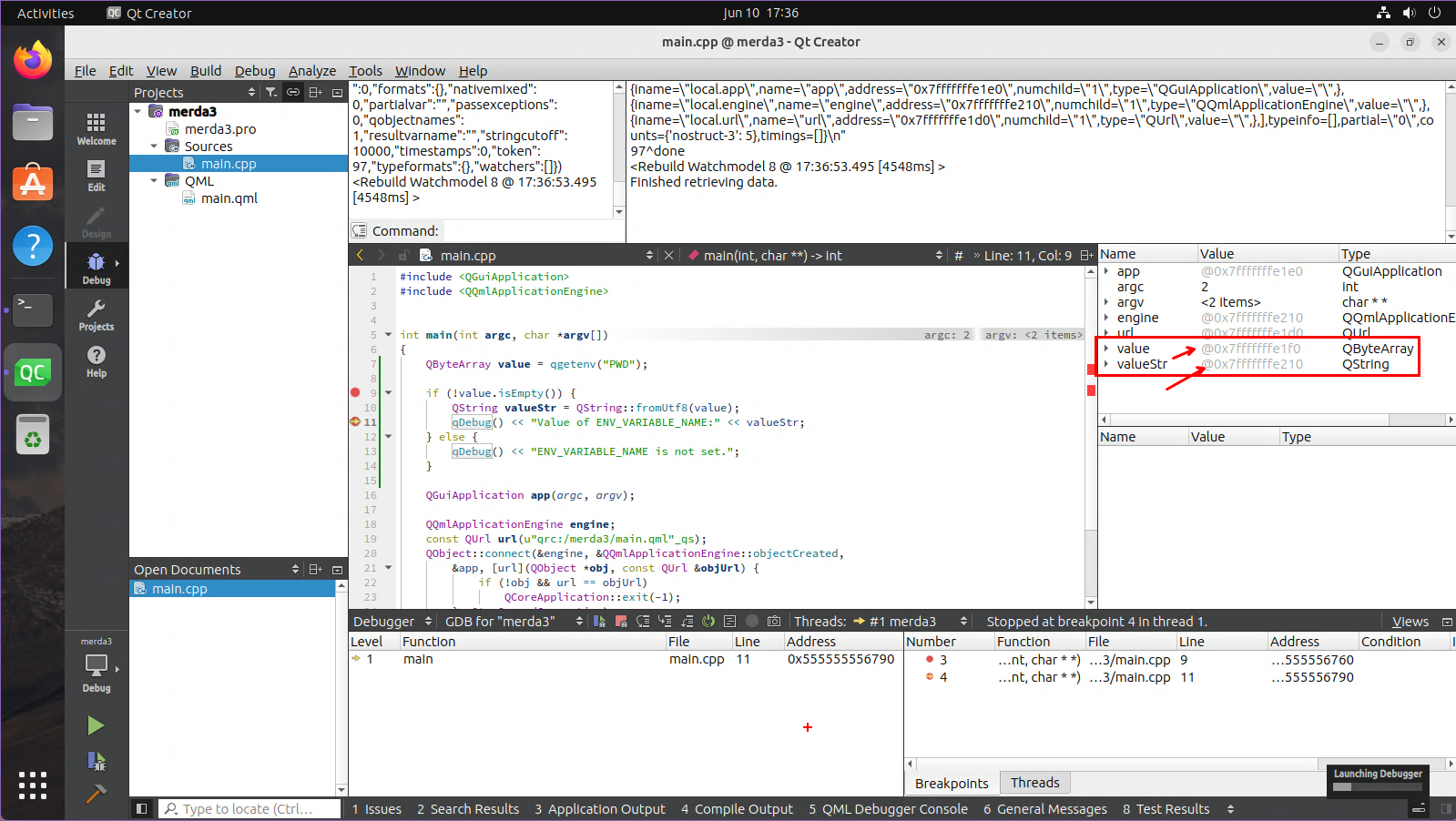Restart the debugging session
This screenshot has width=1456, height=821.
click(x=708, y=622)
